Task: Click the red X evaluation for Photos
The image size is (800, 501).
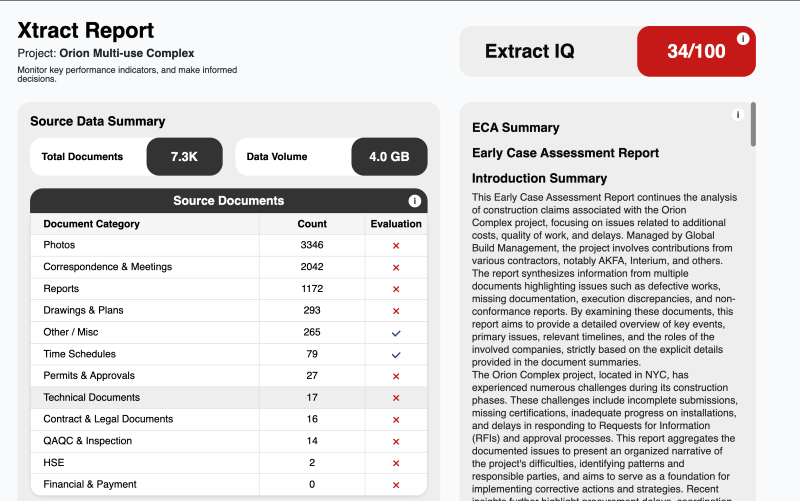Action: click(396, 245)
